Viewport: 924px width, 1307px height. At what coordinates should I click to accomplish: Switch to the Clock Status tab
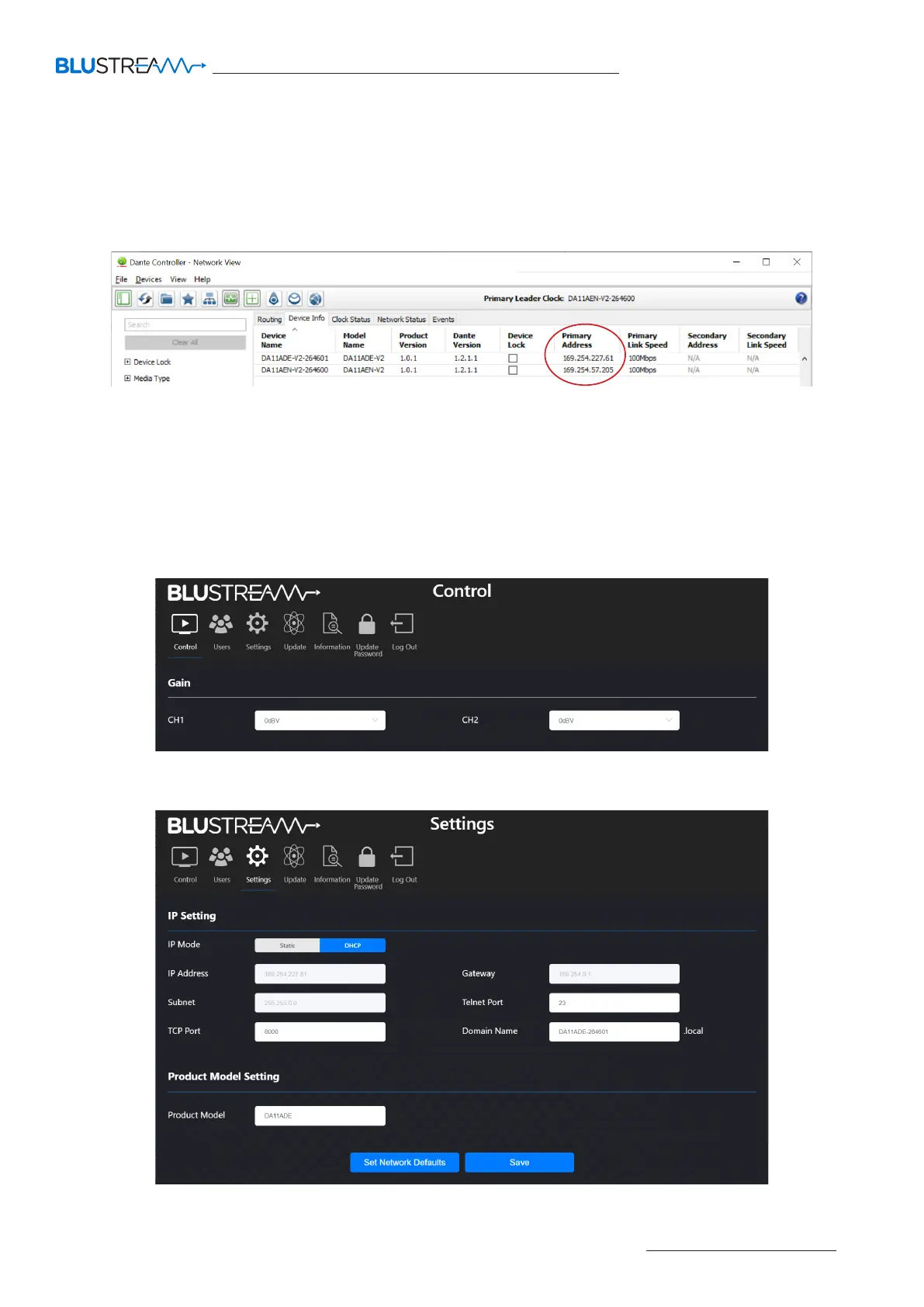click(x=351, y=320)
